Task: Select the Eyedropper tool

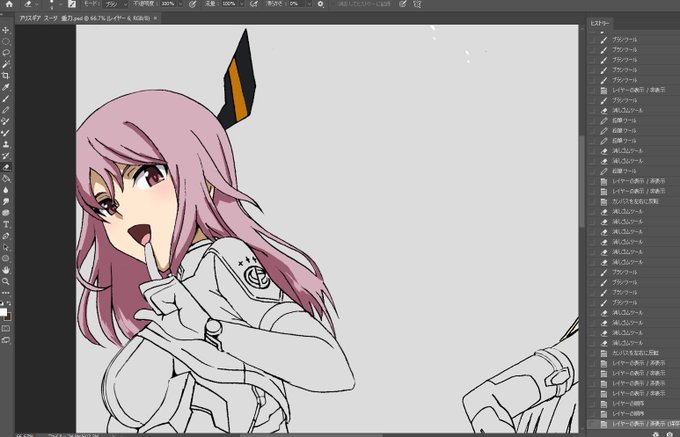Action: (6, 87)
